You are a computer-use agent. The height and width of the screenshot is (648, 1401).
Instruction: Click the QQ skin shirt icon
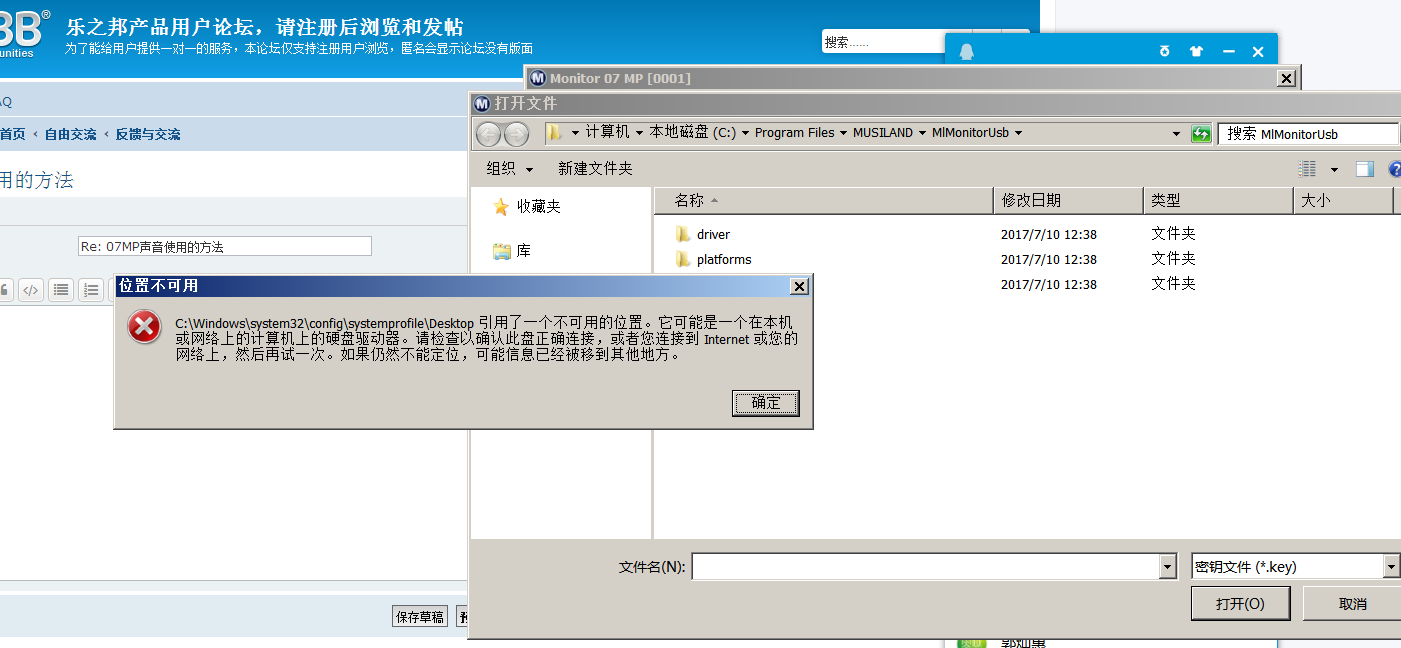[x=1196, y=52]
